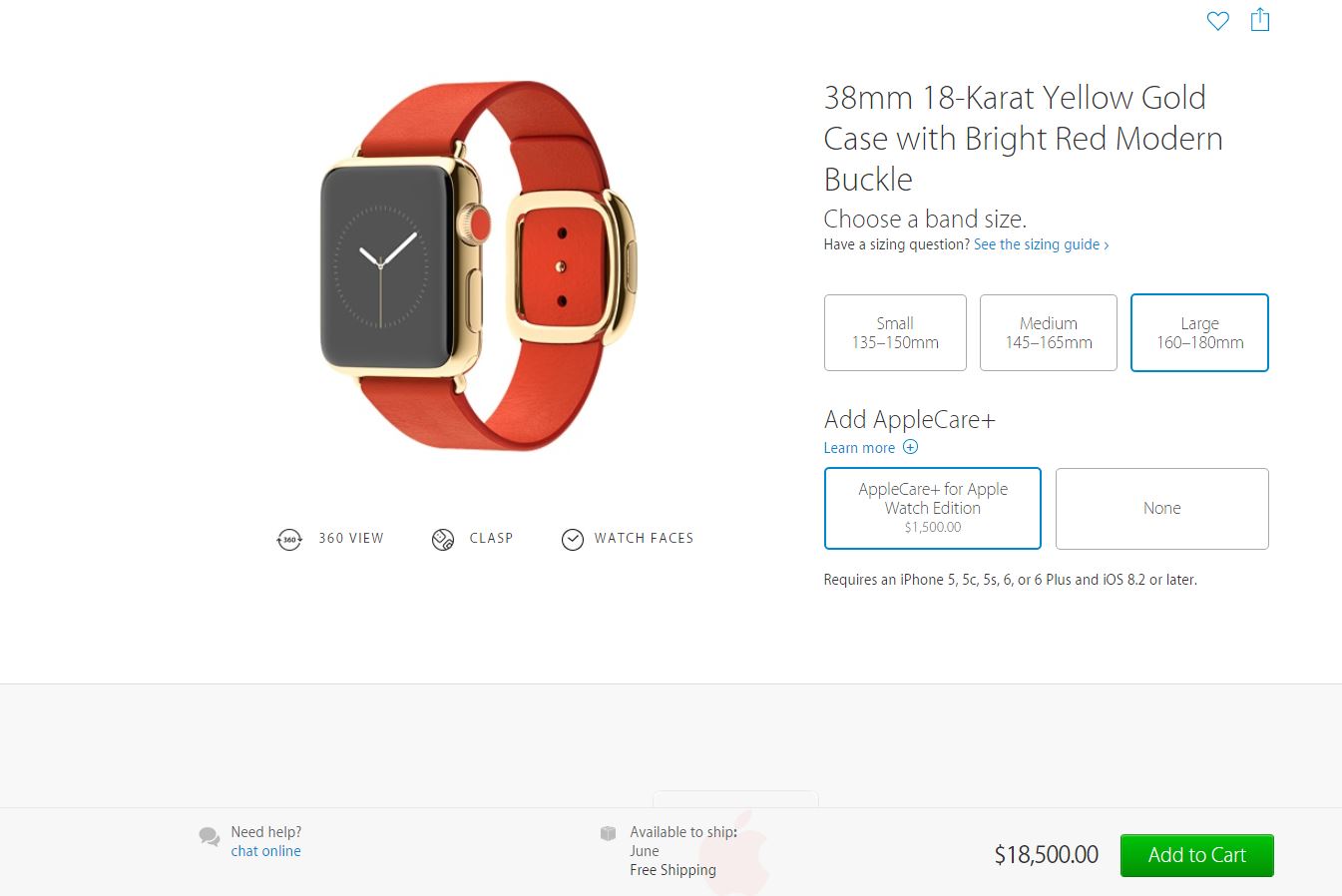1342x896 pixels.
Task: Click the Clasp view icon
Action: 443,540
